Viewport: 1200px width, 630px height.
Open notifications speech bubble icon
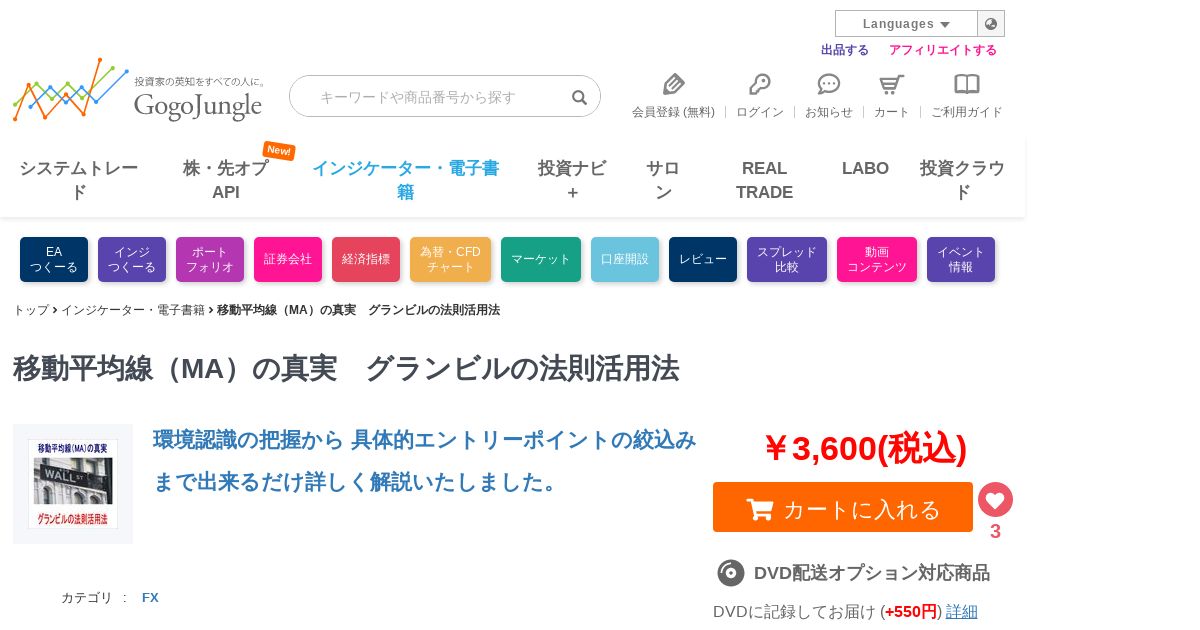(829, 84)
